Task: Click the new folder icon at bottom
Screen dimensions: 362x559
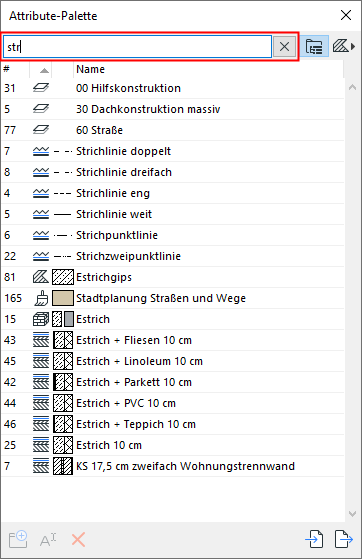Action: 18,539
